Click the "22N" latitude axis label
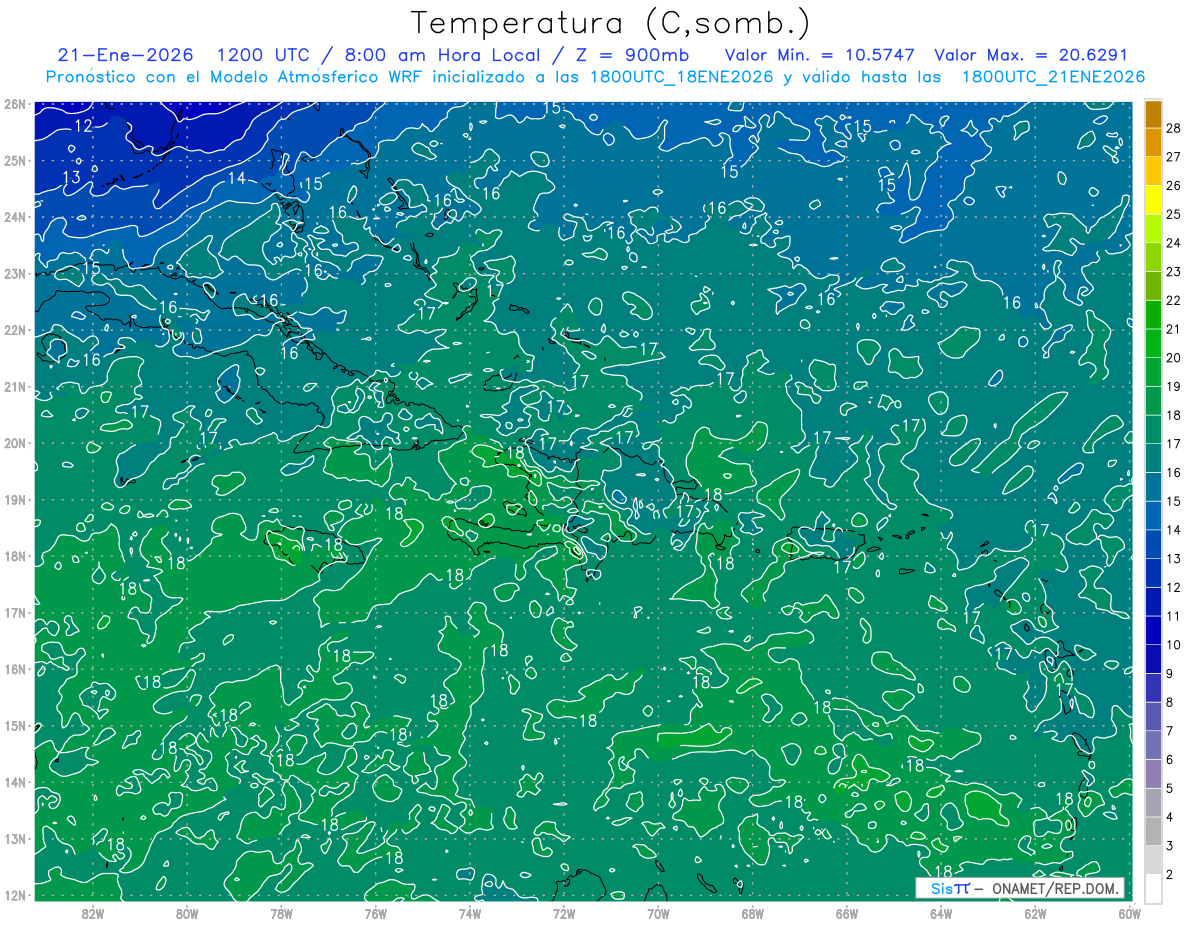Image resolution: width=1200 pixels, height=927 pixels. coord(14,330)
